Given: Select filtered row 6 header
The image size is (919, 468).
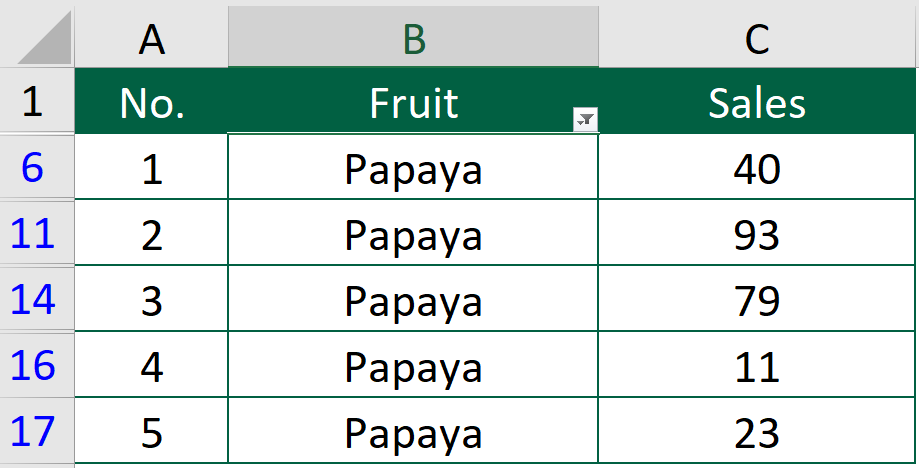Looking at the screenshot, I should pos(37,166).
